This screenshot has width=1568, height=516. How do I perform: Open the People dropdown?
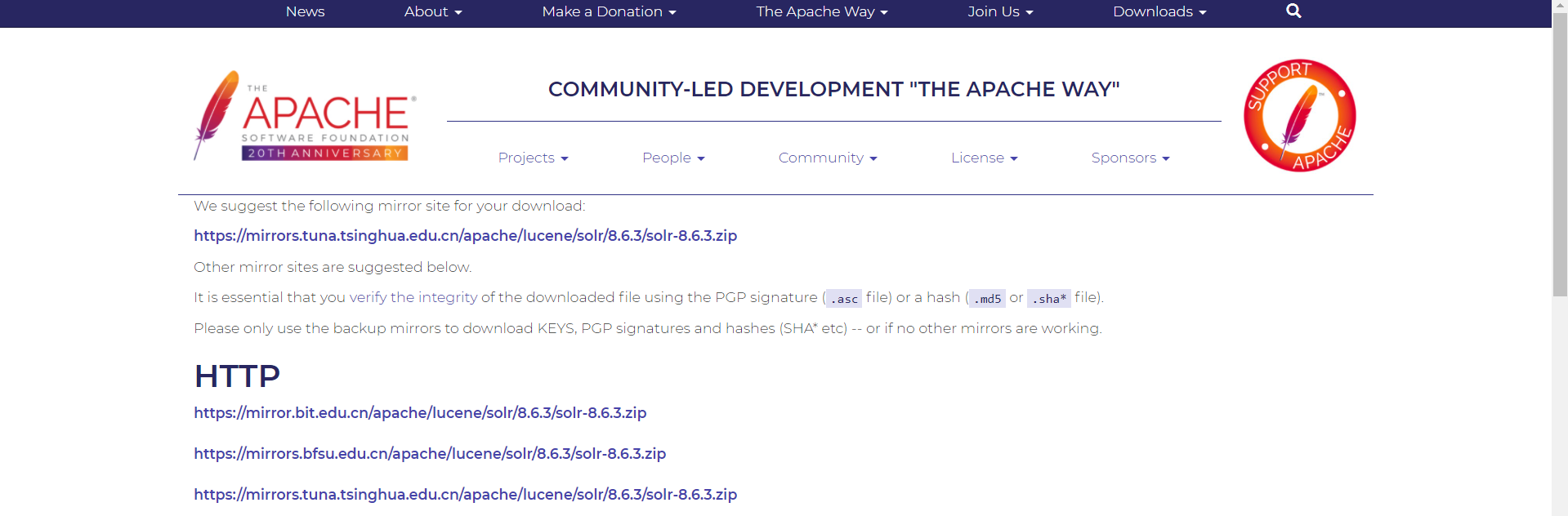coord(673,158)
